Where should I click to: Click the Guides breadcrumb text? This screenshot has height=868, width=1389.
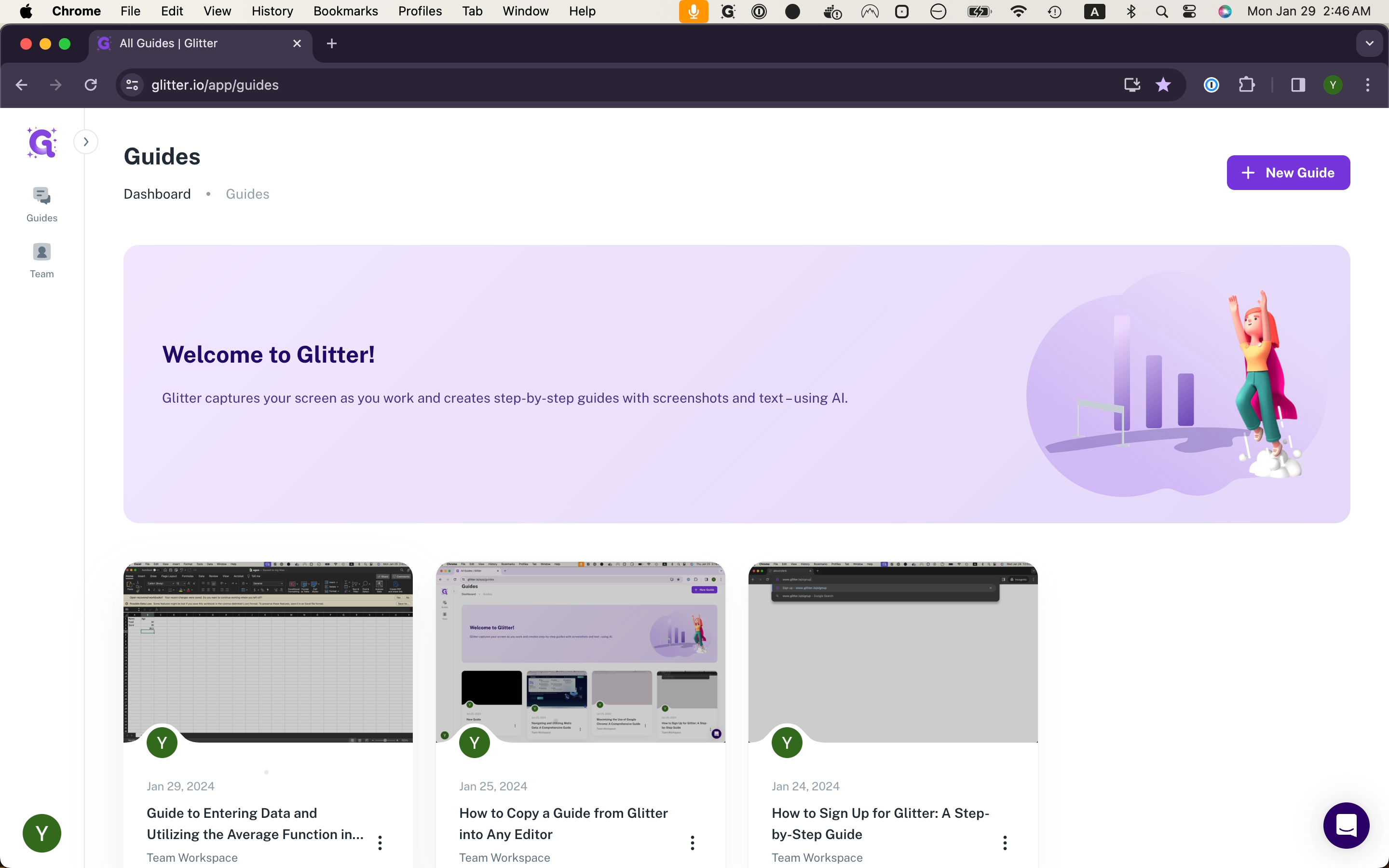pyautogui.click(x=247, y=194)
